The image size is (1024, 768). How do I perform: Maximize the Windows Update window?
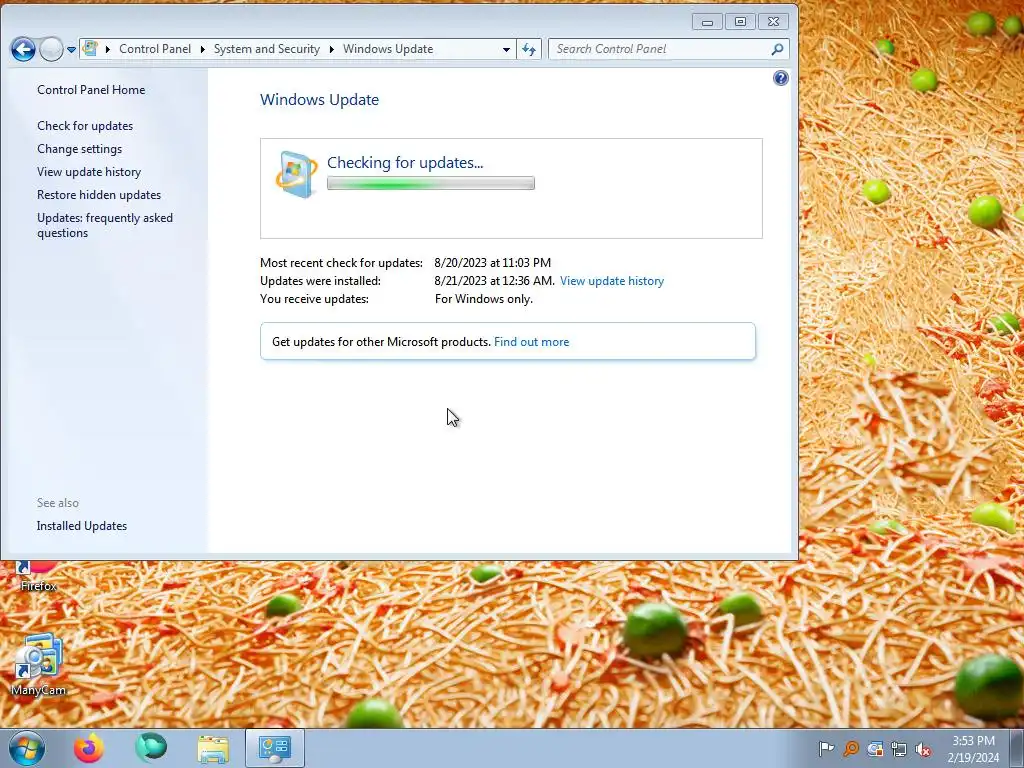coord(740,22)
